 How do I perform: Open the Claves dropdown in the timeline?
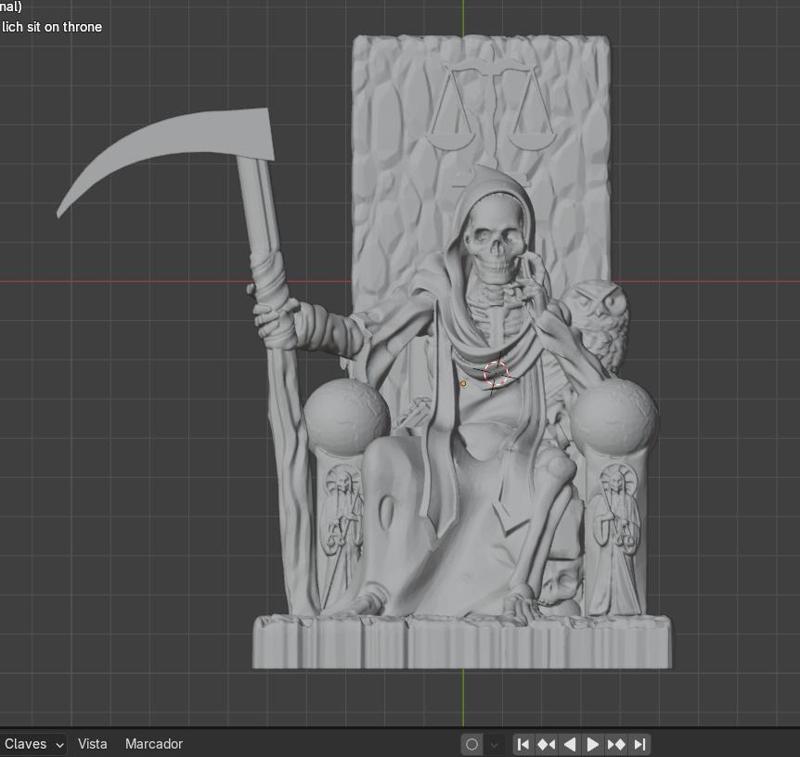tap(33, 744)
